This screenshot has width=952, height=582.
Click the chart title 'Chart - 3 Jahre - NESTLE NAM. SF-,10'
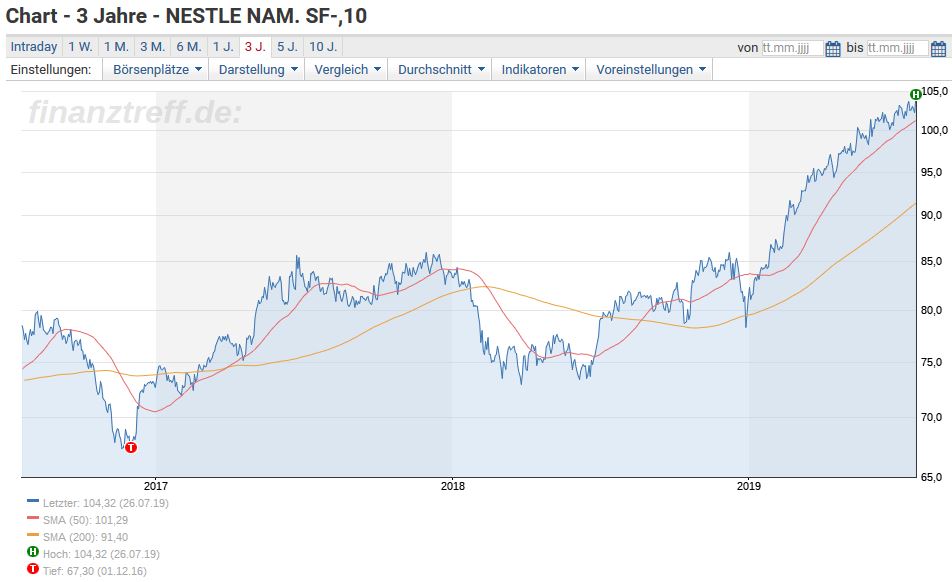pos(186,16)
